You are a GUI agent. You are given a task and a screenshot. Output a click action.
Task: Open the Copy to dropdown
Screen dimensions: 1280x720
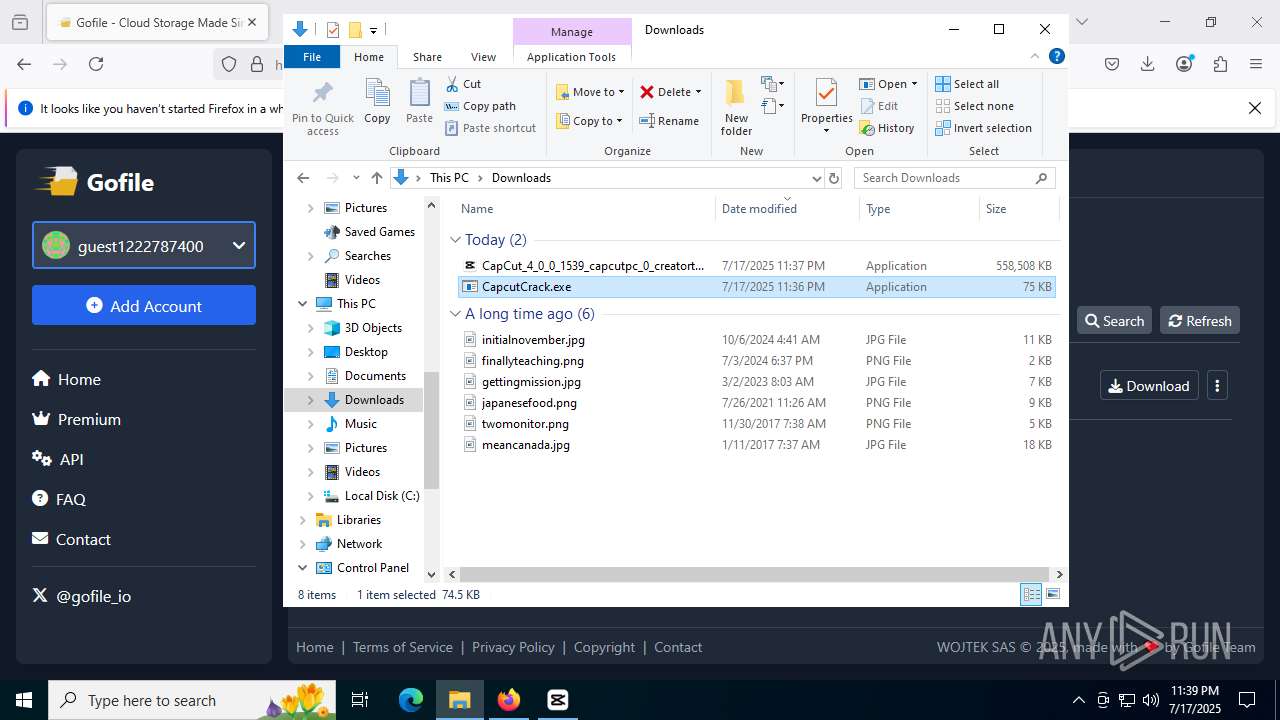(589, 121)
